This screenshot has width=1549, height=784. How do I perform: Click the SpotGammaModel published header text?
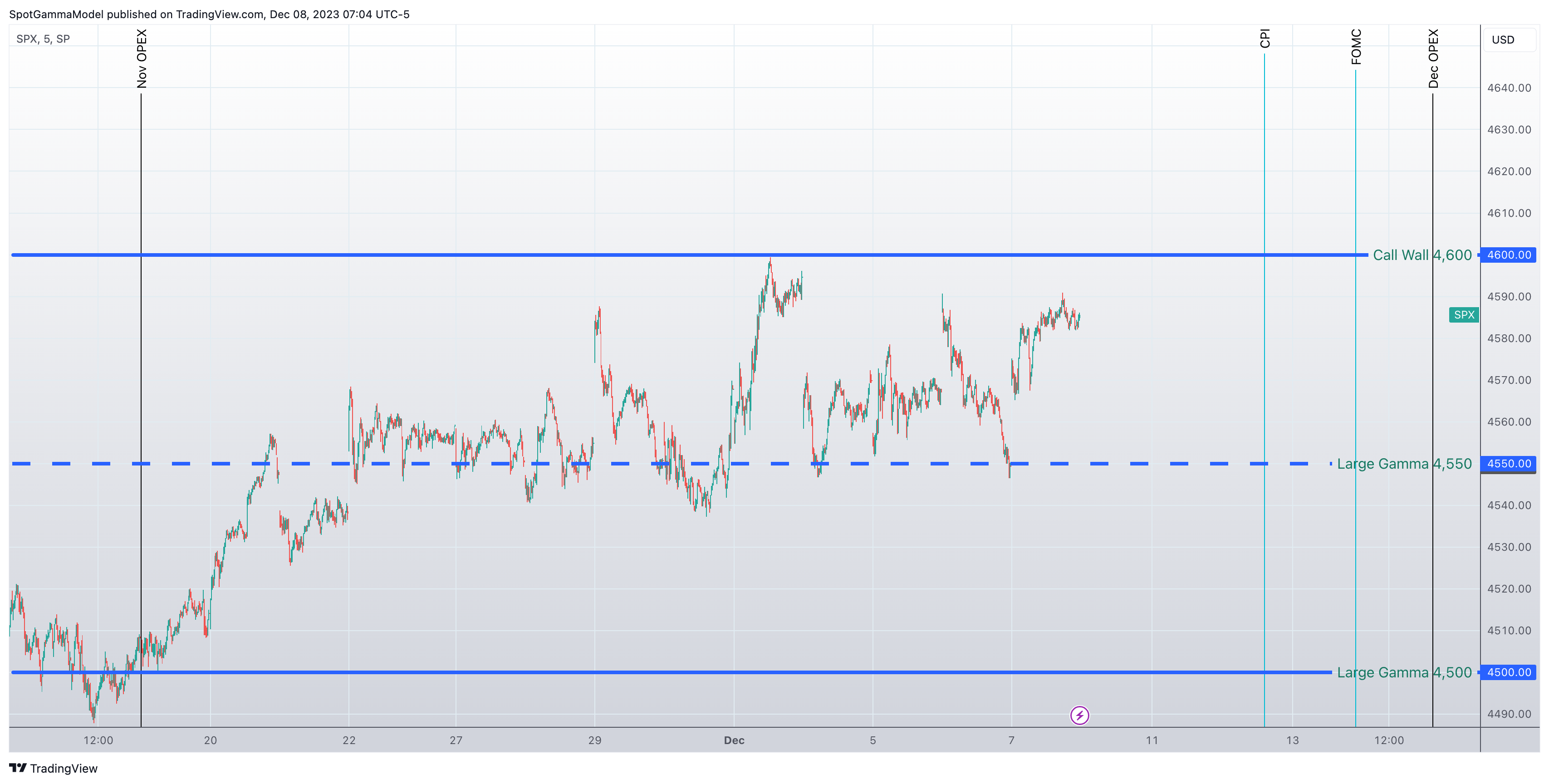click(209, 14)
